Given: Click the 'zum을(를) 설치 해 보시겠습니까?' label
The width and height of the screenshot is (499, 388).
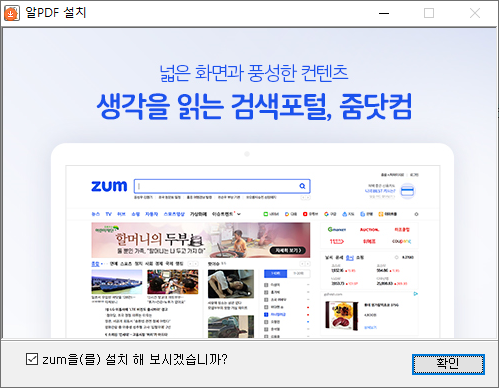Looking at the screenshot, I should point(135,359).
